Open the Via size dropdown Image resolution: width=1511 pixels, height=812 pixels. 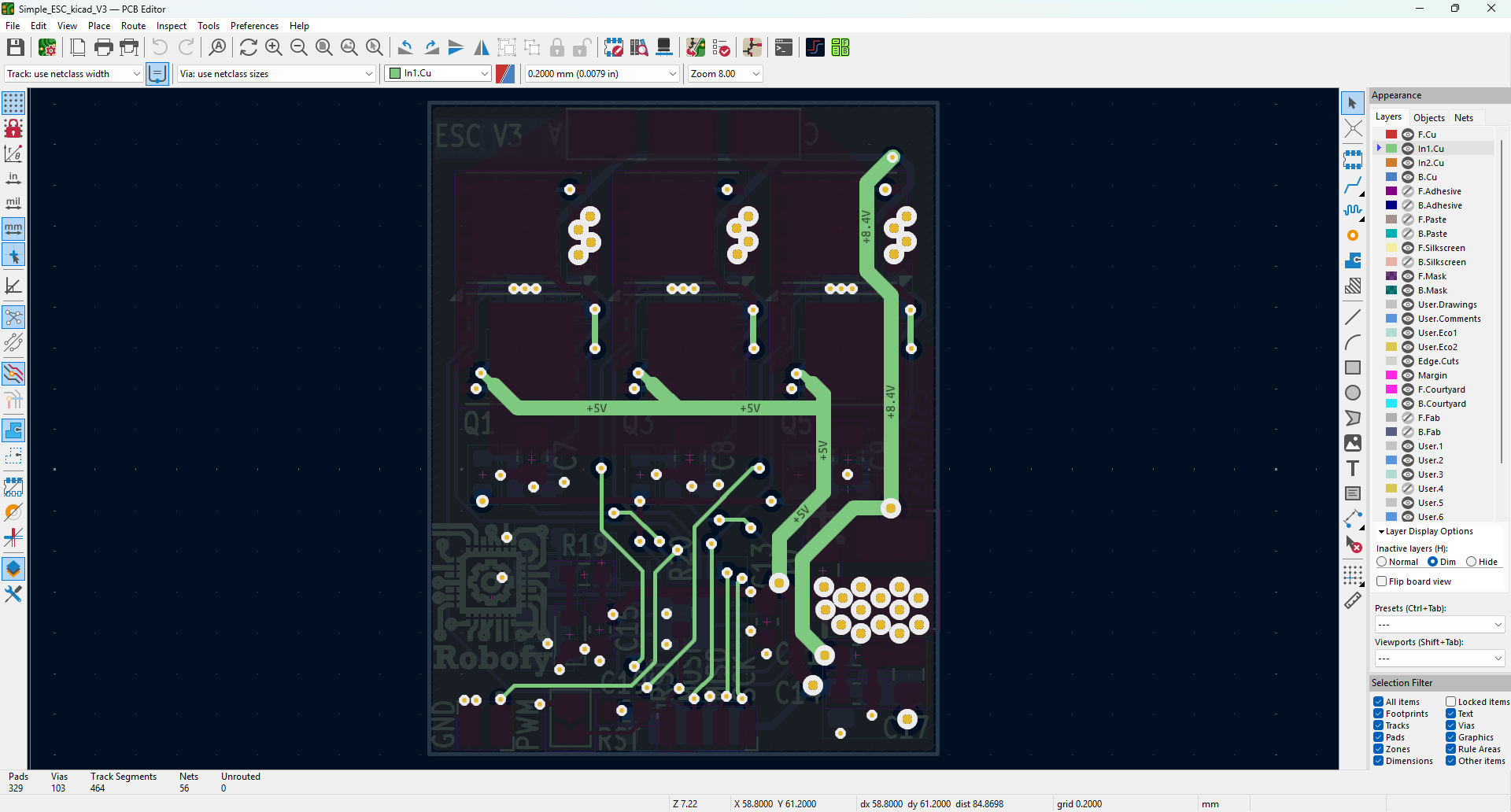(276, 74)
